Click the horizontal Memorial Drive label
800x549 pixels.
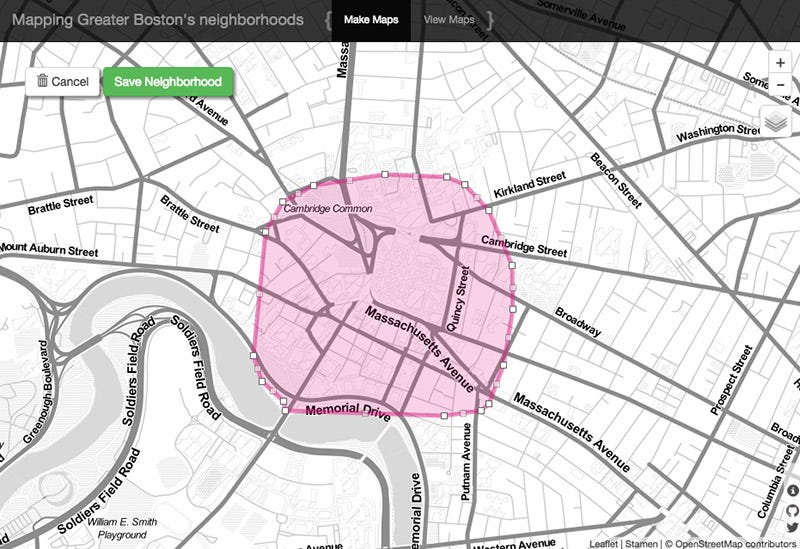[x=348, y=412]
